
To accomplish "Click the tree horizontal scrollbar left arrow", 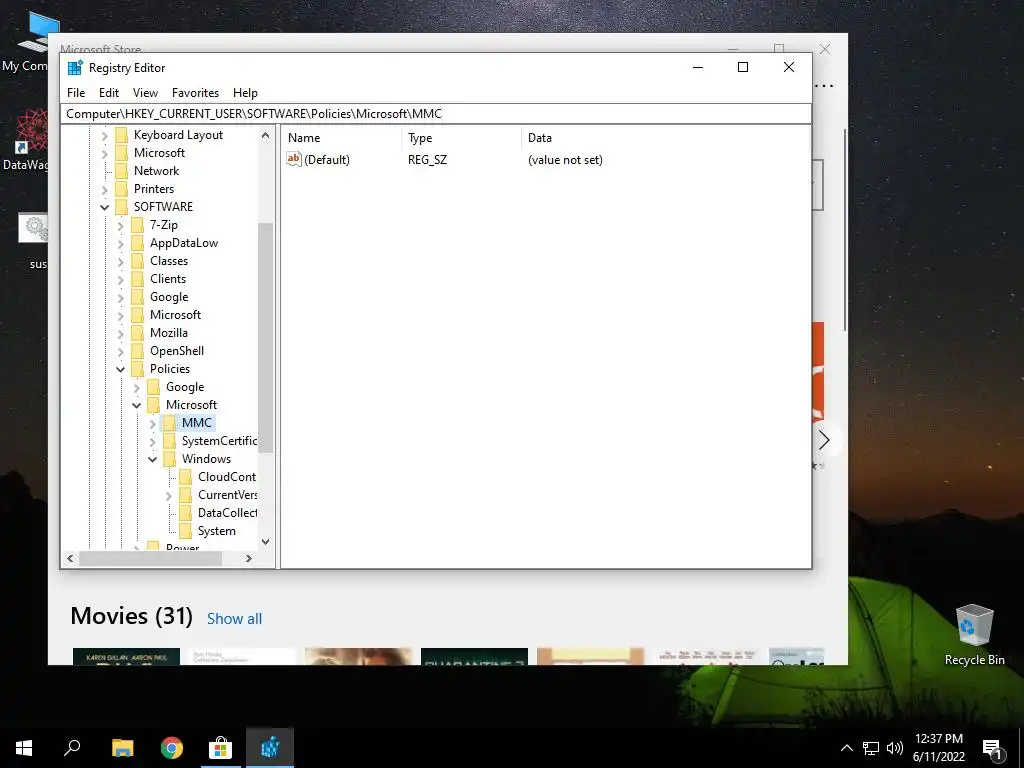I will [71, 558].
